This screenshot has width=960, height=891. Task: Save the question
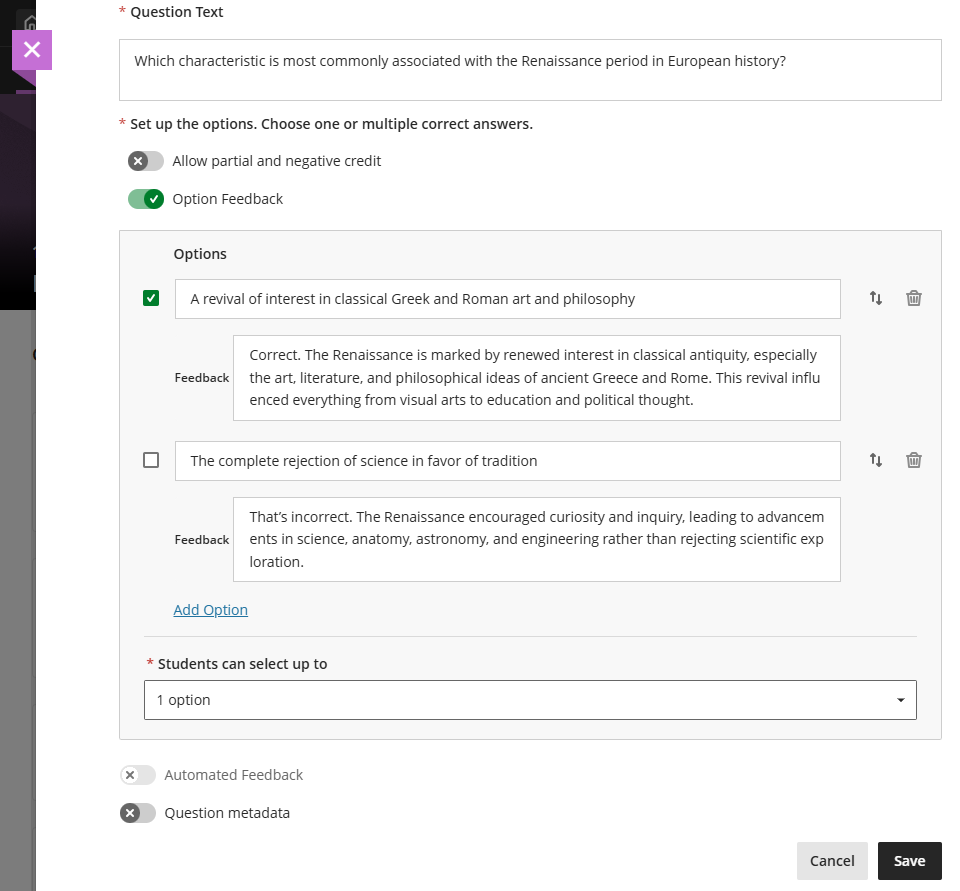pos(909,861)
